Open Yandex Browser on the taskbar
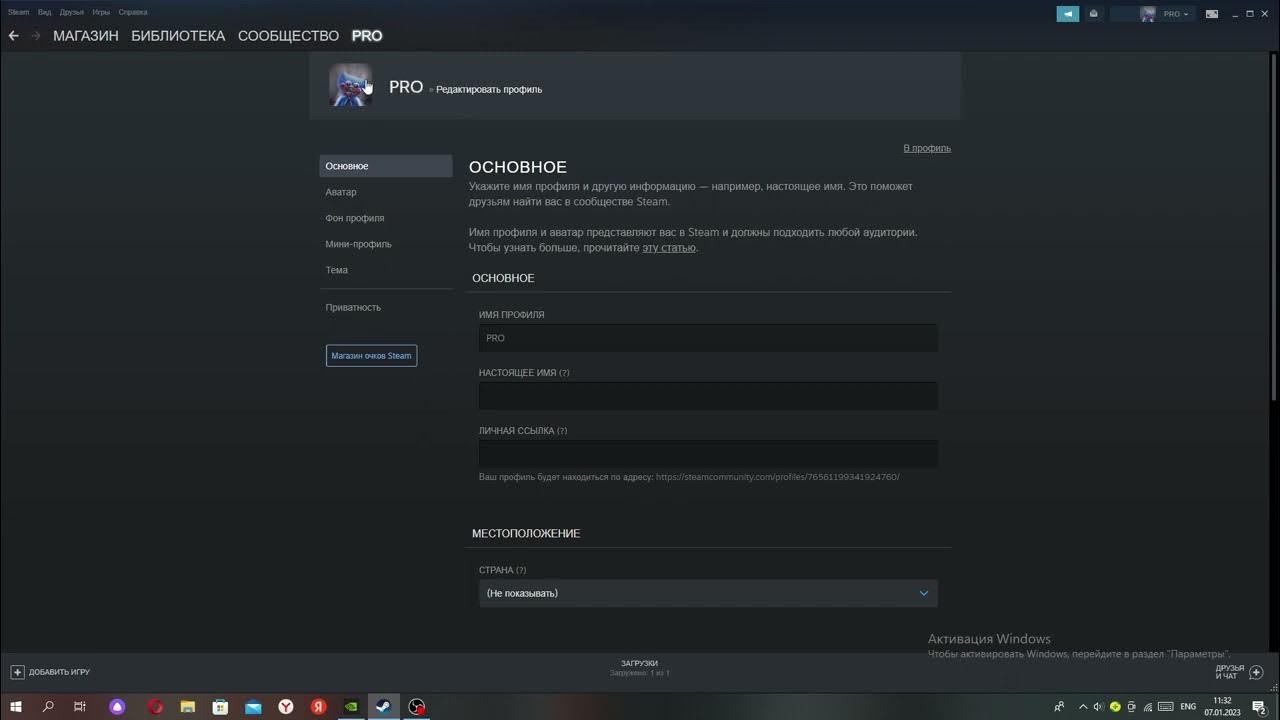Image resolution: width=1280 pixels, height=720 pixels. pos(286,707)
